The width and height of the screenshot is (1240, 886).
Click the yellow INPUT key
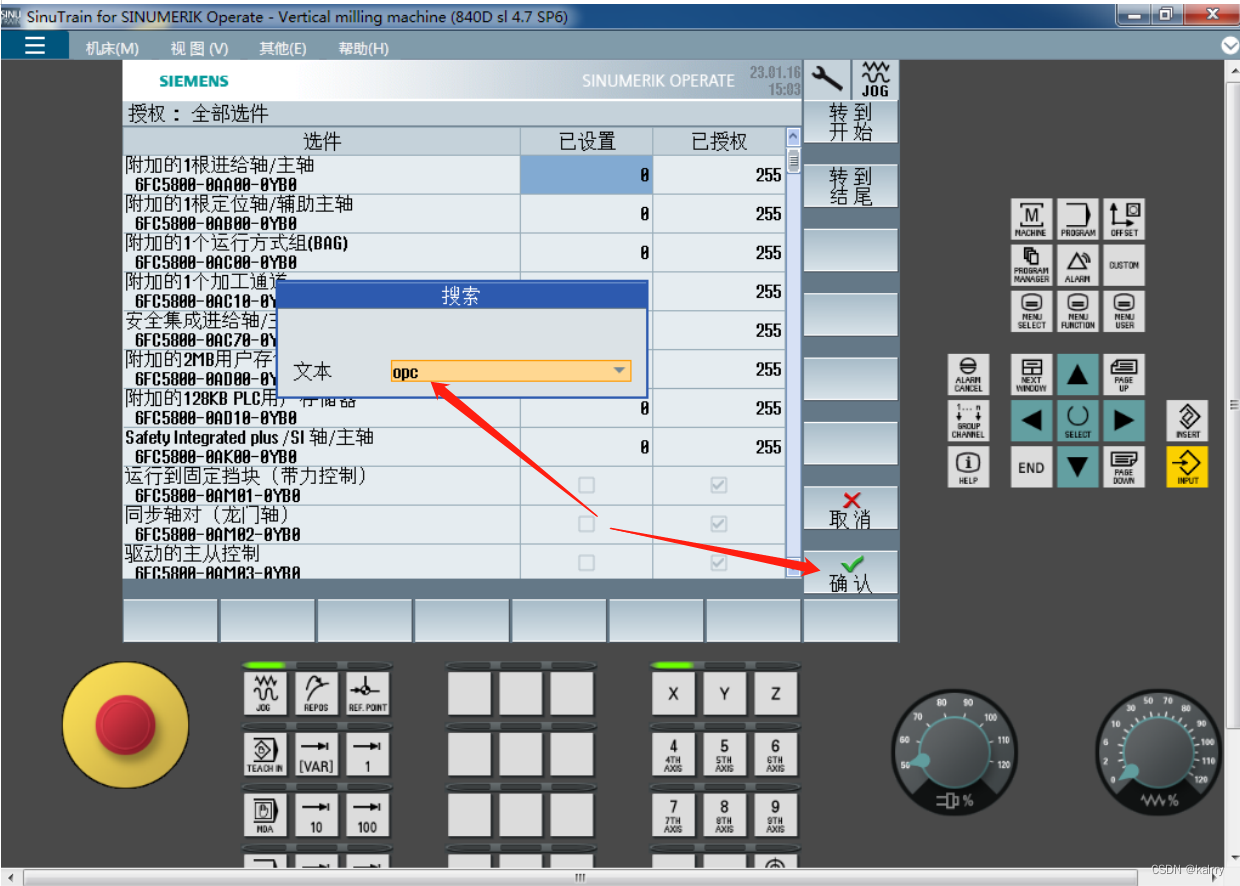point(1188,466)
